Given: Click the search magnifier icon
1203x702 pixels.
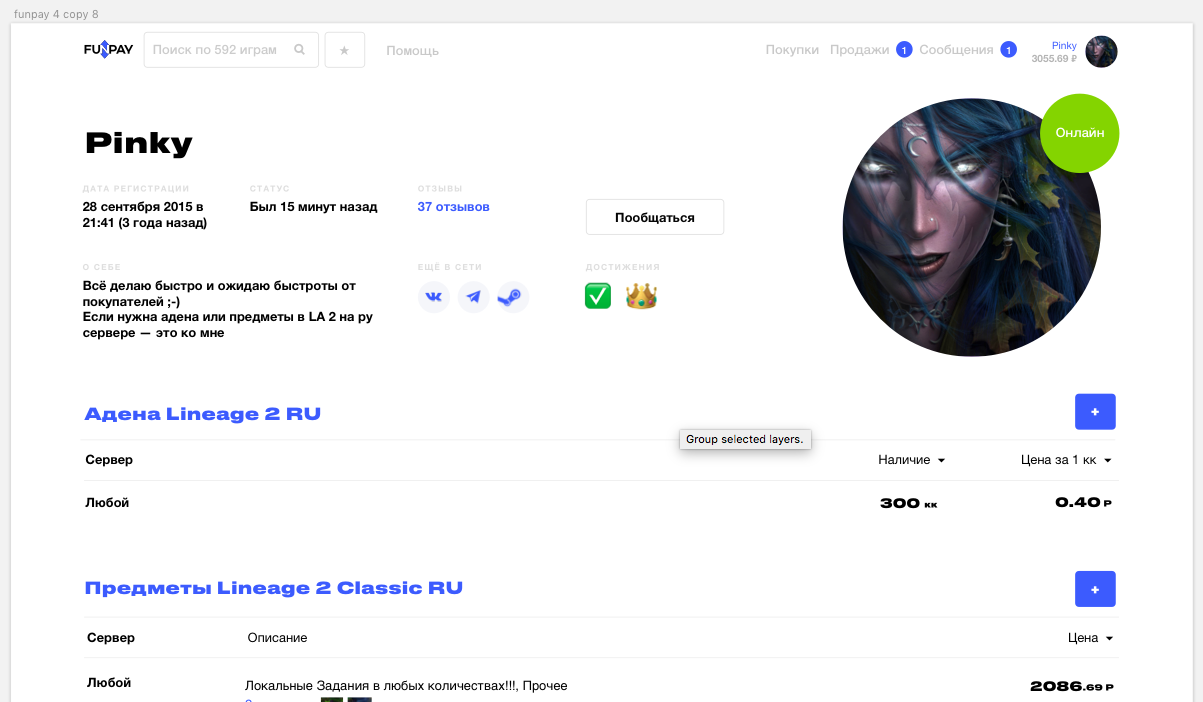Looking at the screenshot, I should click(x=300, y=50).
